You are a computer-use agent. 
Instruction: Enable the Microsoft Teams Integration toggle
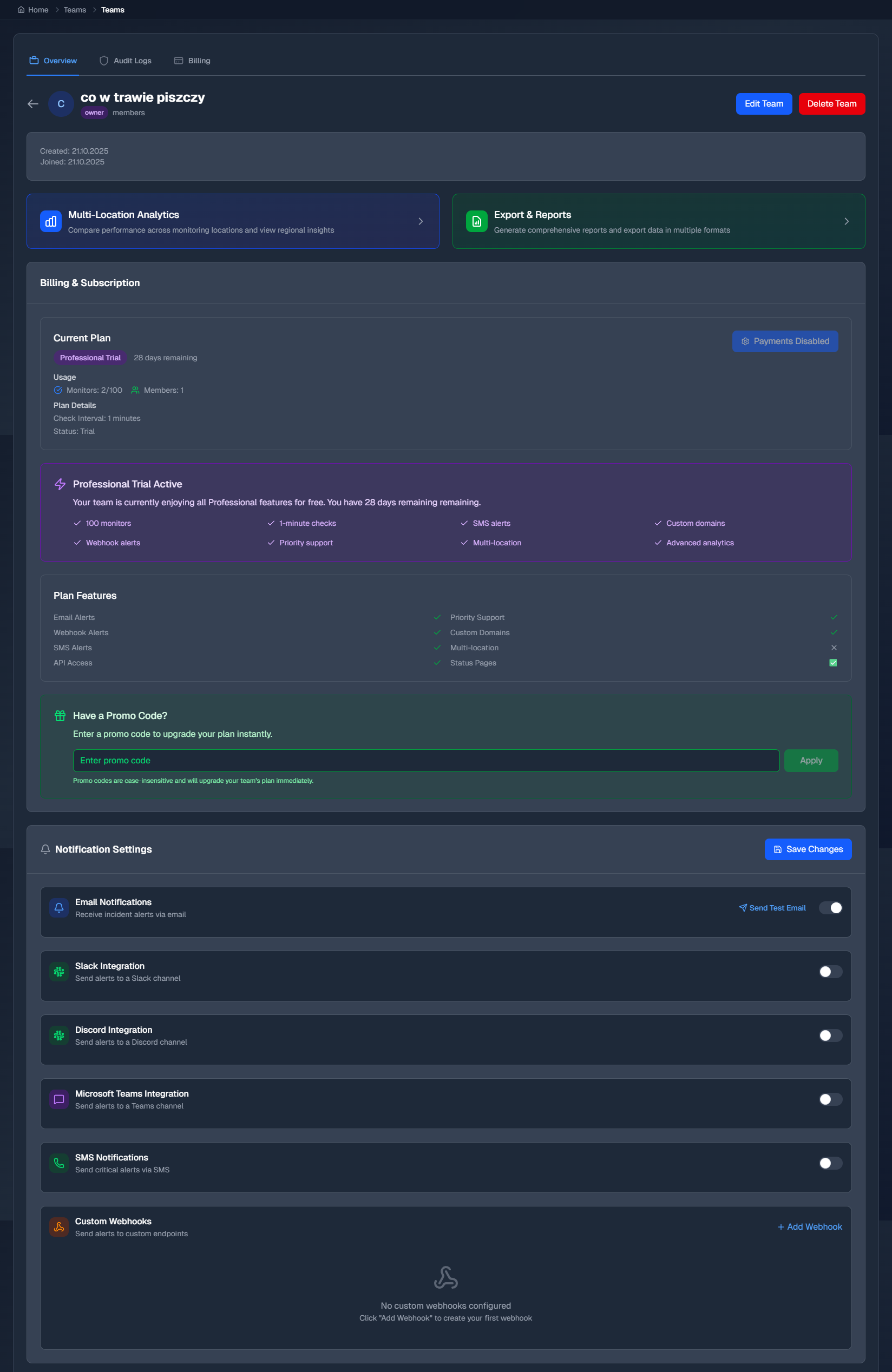click(x=830, y=1099)
